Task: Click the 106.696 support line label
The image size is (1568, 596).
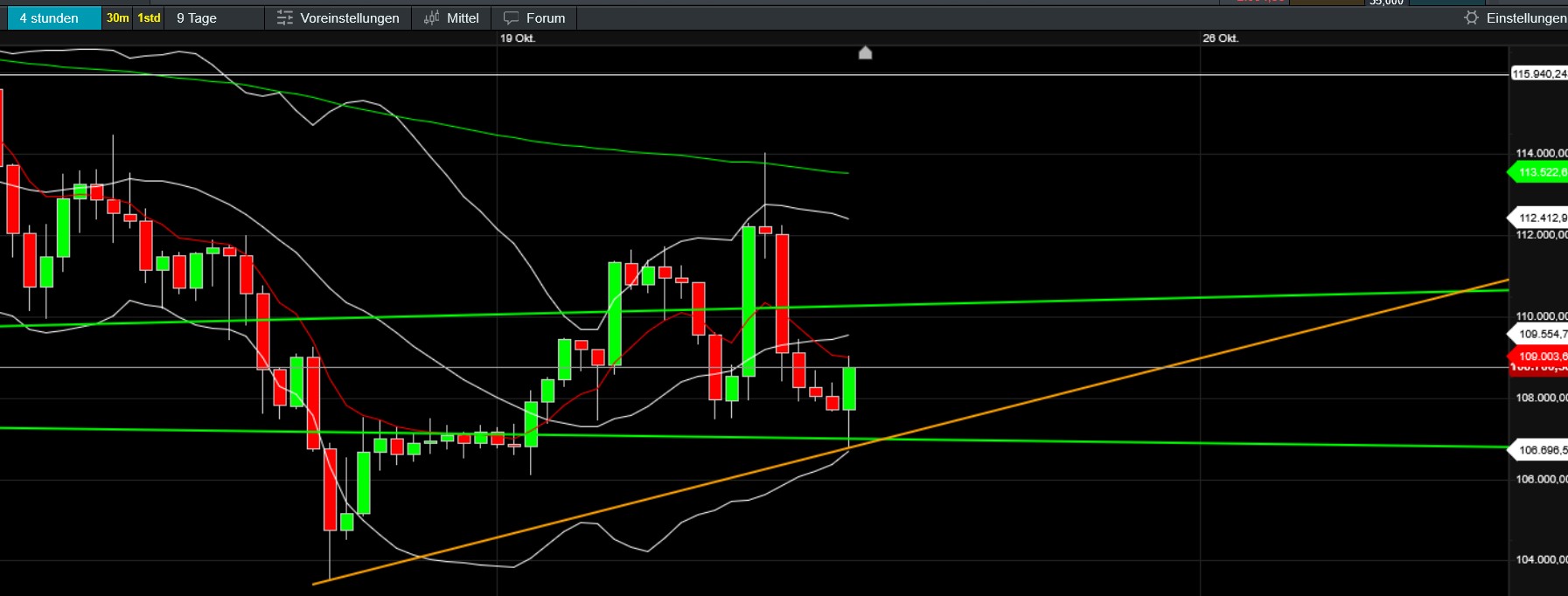Action: pos(1541,450)
